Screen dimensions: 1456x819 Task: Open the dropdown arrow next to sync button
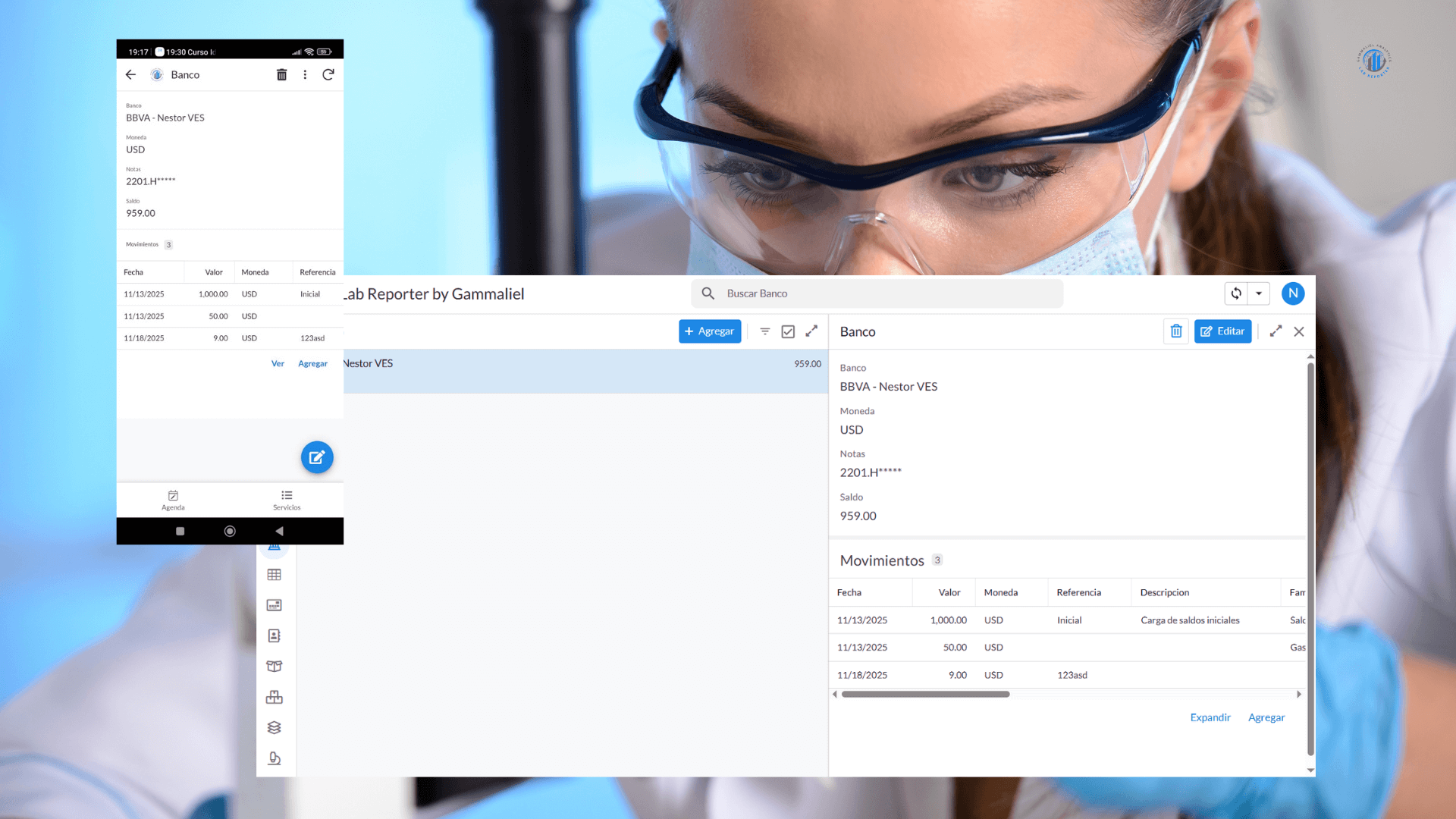point(1259,293)
